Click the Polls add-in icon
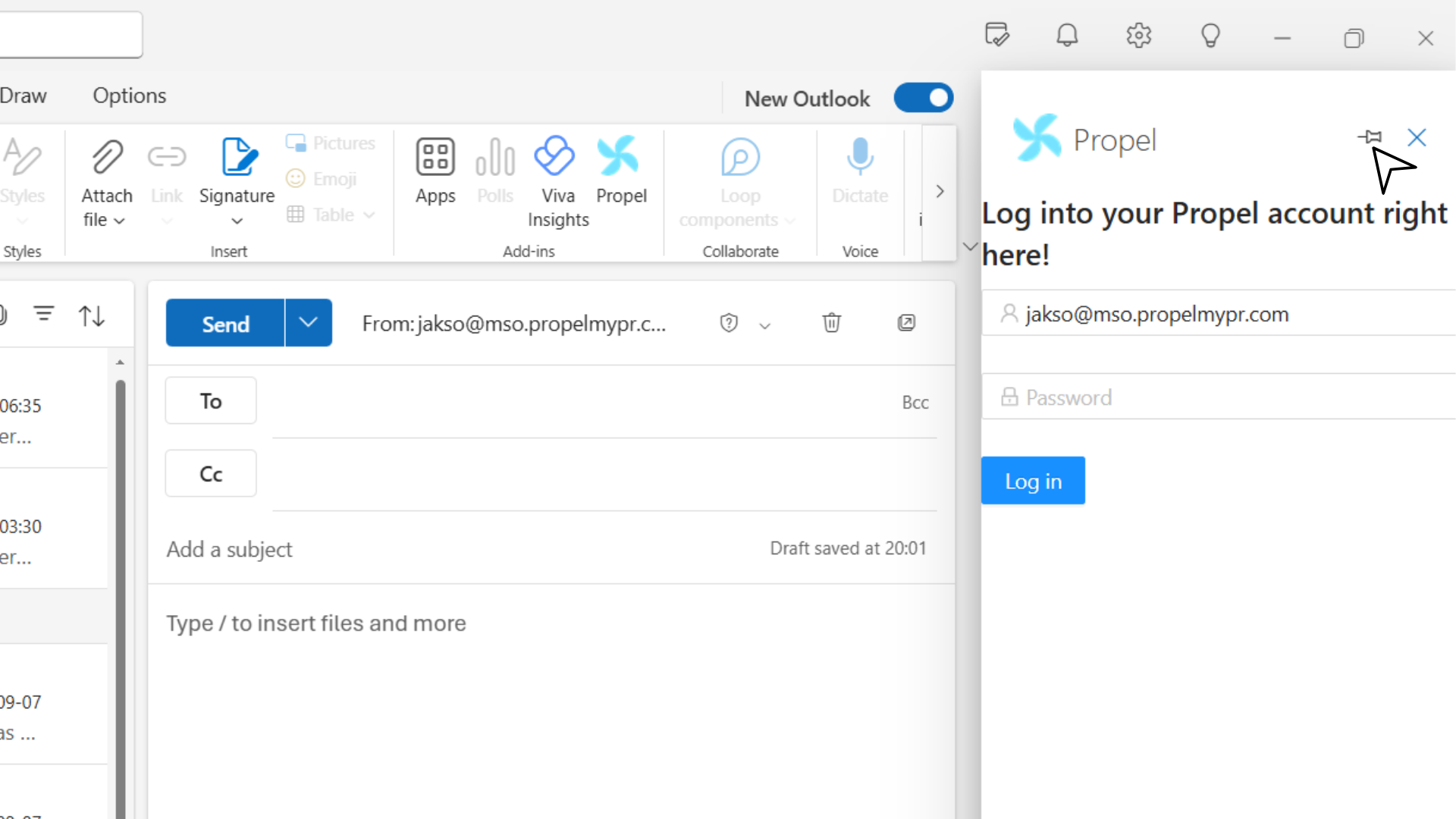 pos(495,171)
